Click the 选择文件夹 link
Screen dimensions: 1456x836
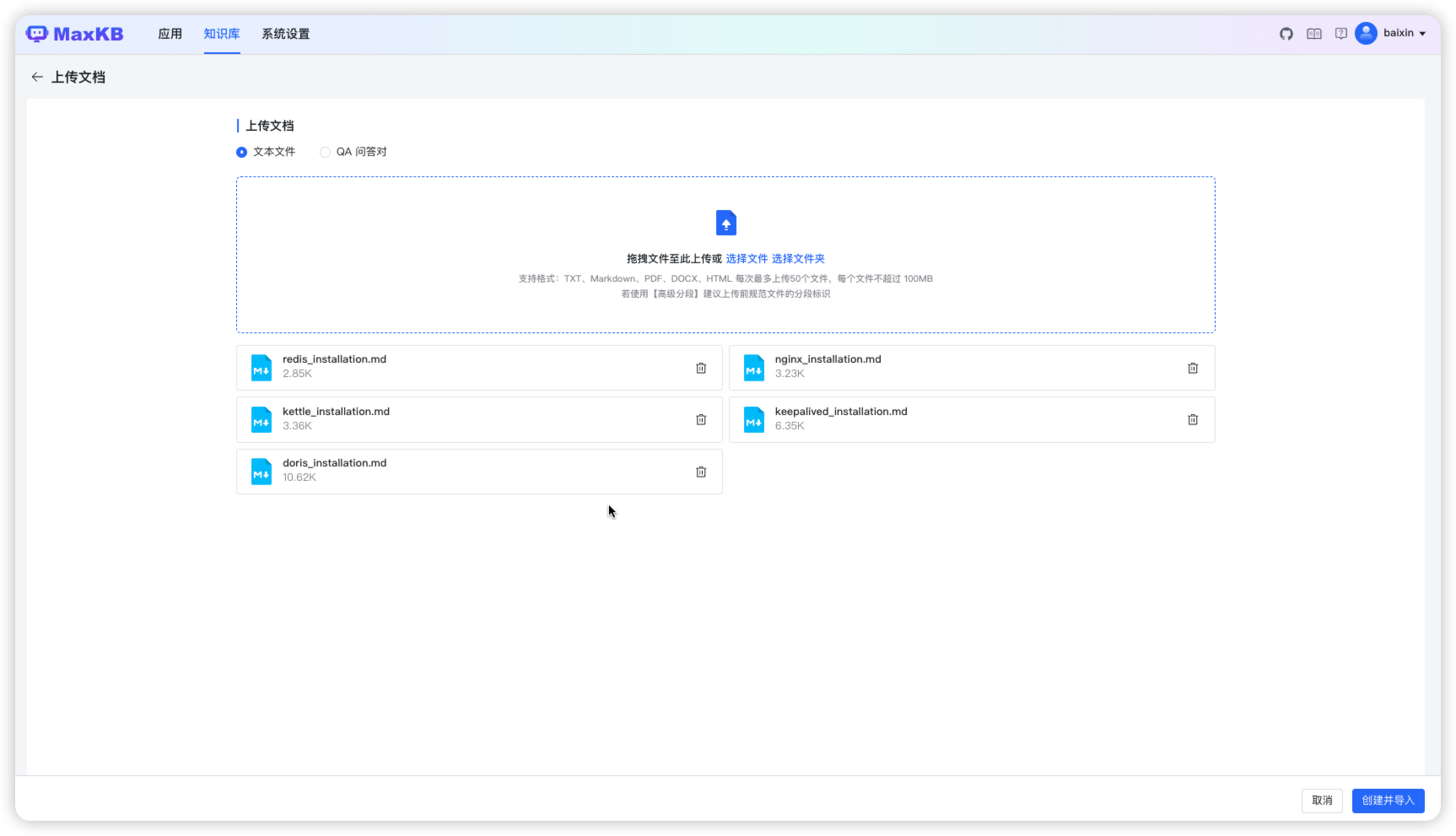798,258
